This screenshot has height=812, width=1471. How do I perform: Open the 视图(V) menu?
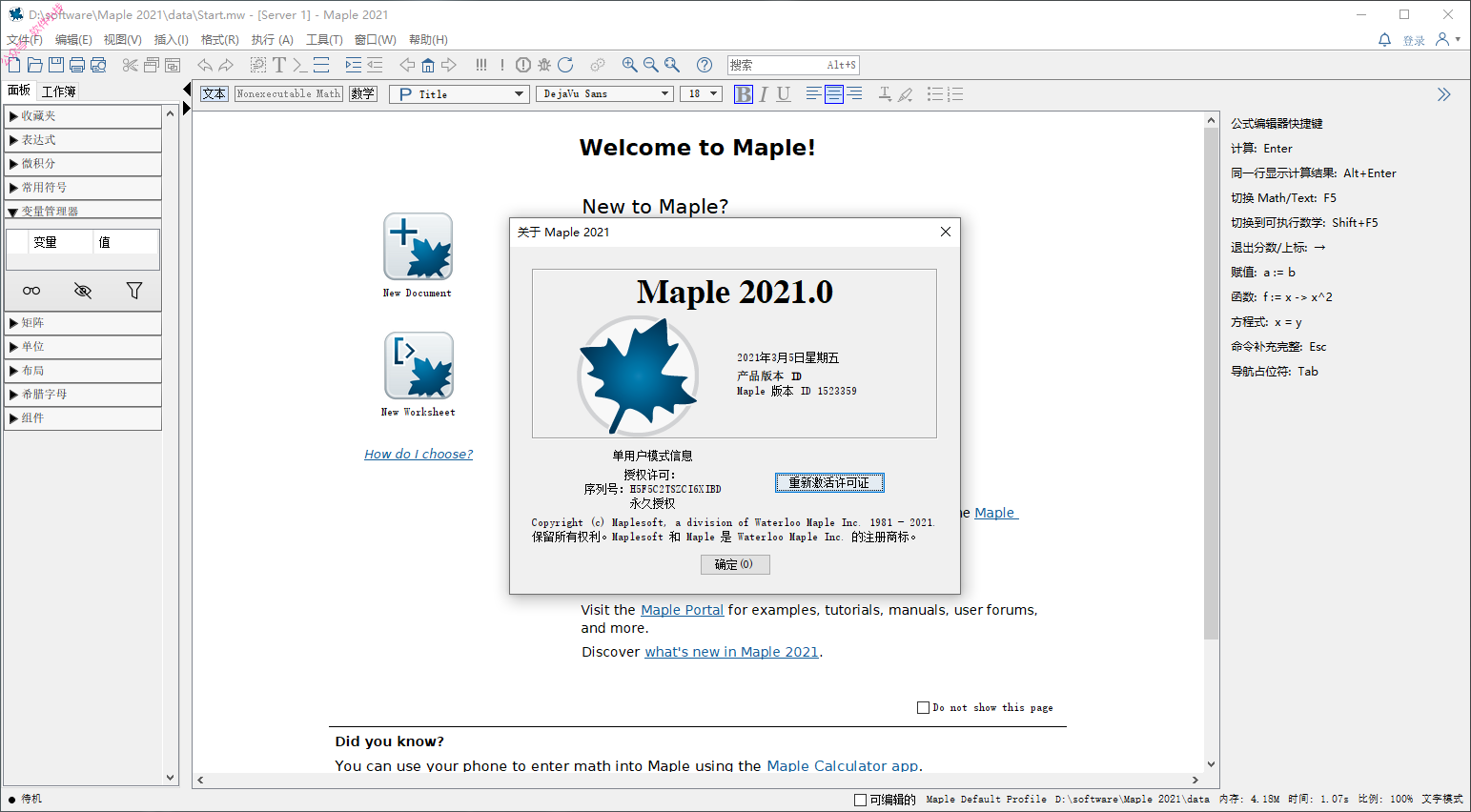click(123, 40)
